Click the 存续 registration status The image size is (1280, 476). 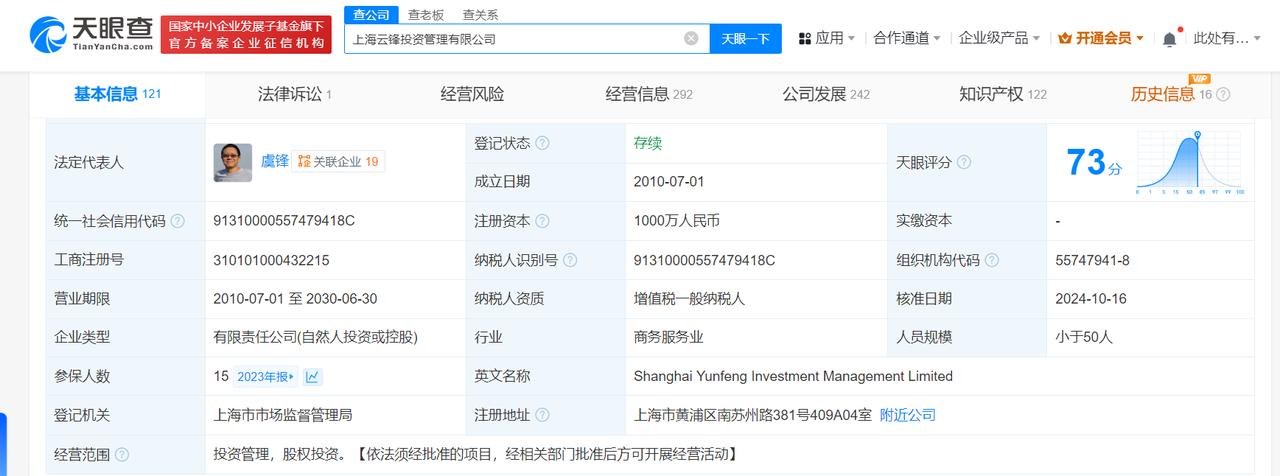648,143
